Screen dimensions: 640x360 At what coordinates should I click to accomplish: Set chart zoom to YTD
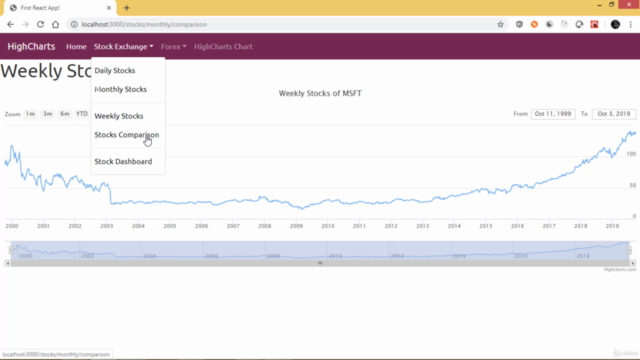82,114
